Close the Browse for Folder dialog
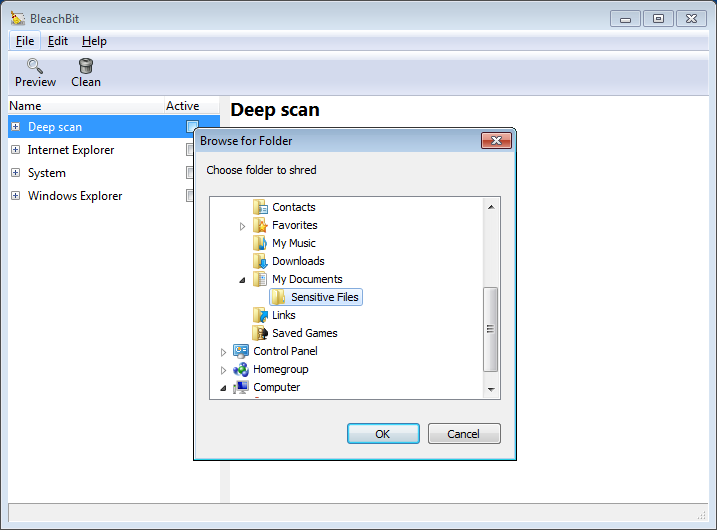The width and height of the screenshot is (717, 530). [x=496, y=140]
